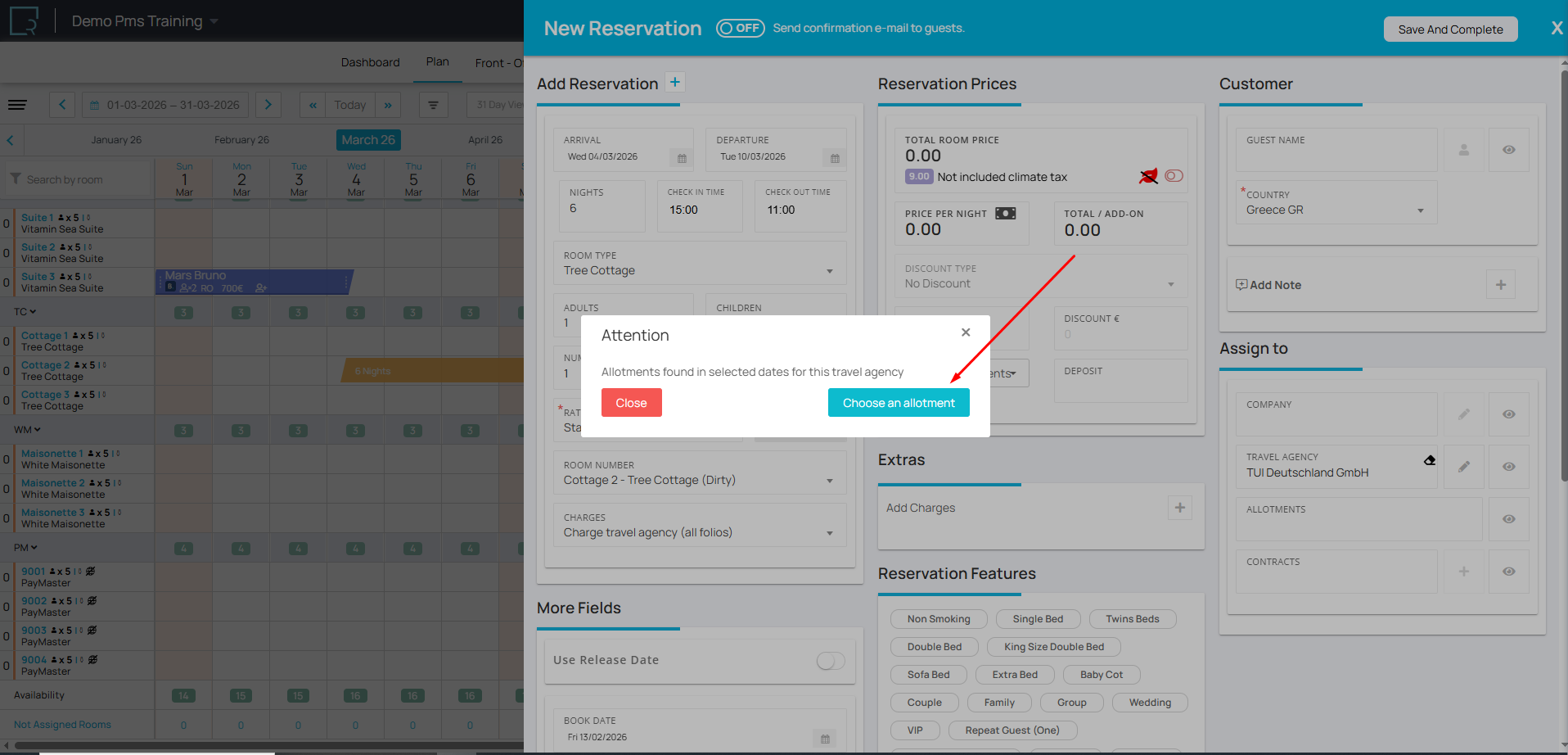Open the arrival date calendar icon

tap(682, 158)
